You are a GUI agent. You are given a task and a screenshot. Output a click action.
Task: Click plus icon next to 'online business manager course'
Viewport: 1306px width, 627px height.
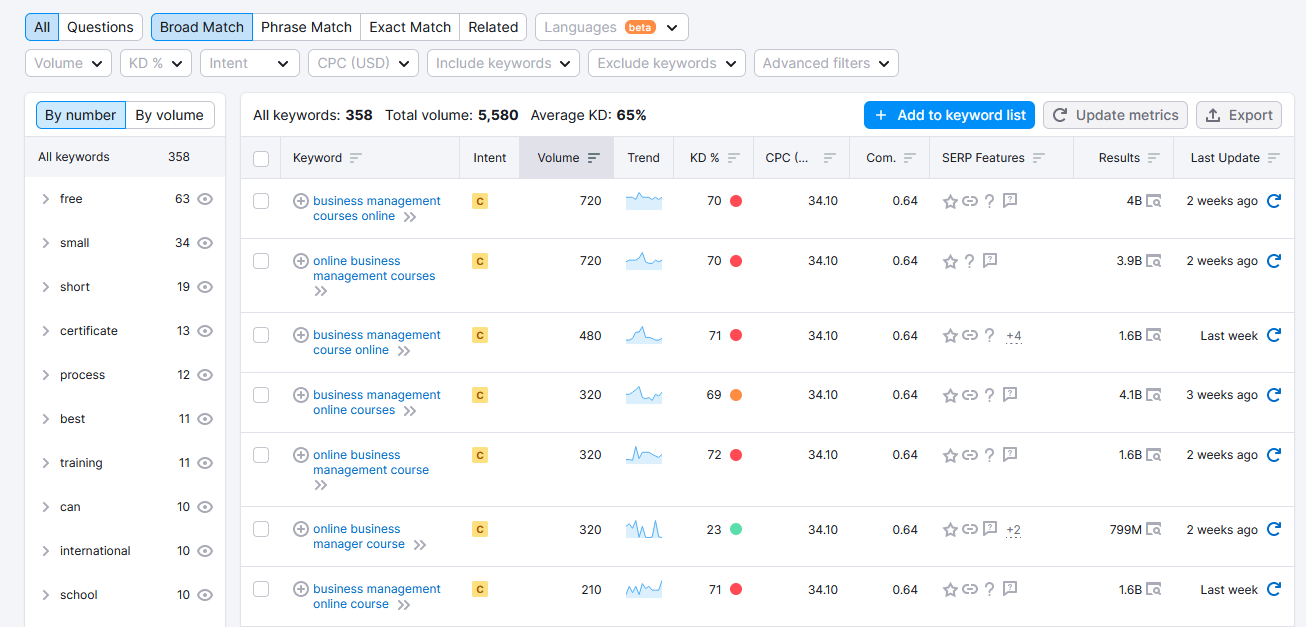tap(300, 529)
